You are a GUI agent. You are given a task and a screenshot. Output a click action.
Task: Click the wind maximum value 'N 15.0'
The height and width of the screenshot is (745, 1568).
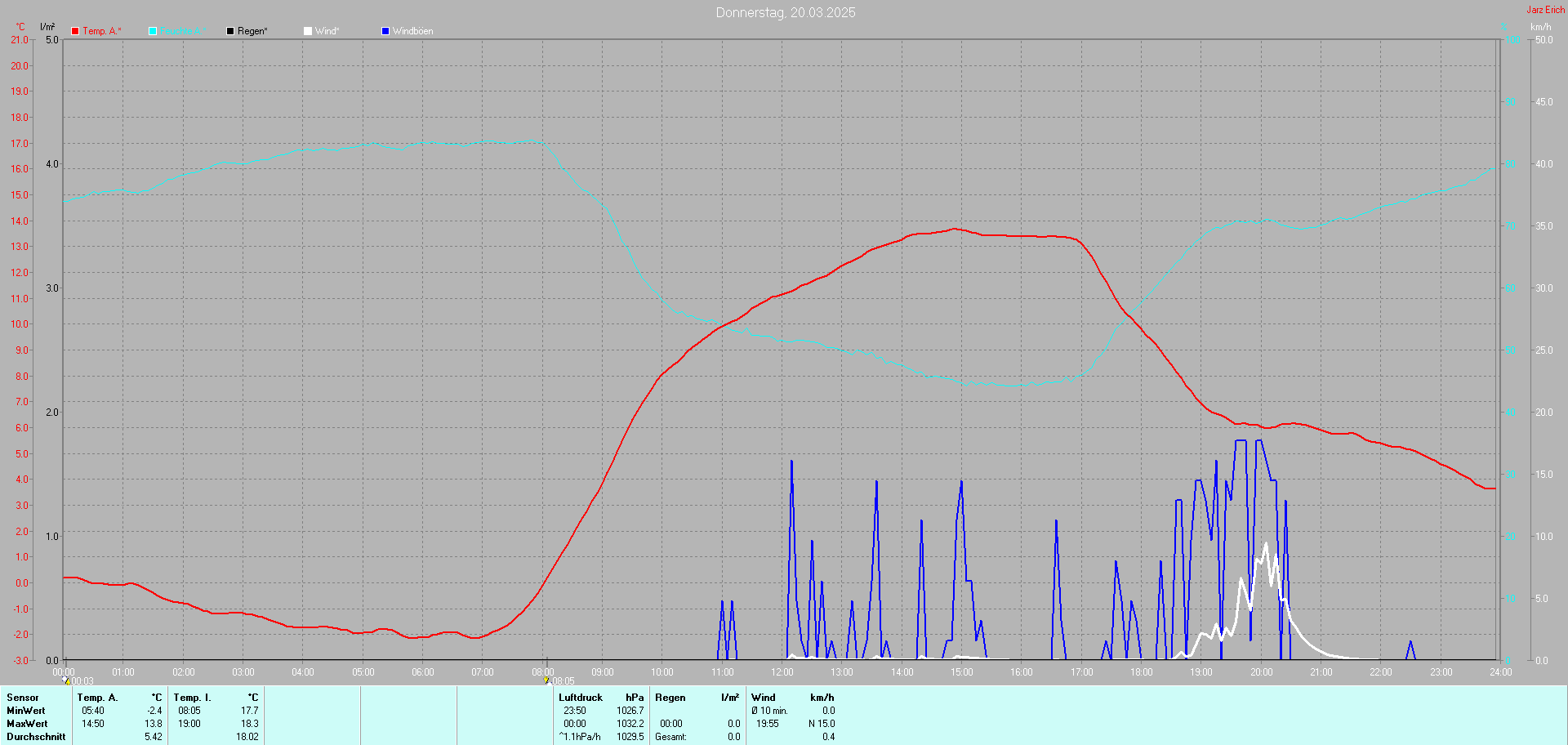click(x=822, y=724)
